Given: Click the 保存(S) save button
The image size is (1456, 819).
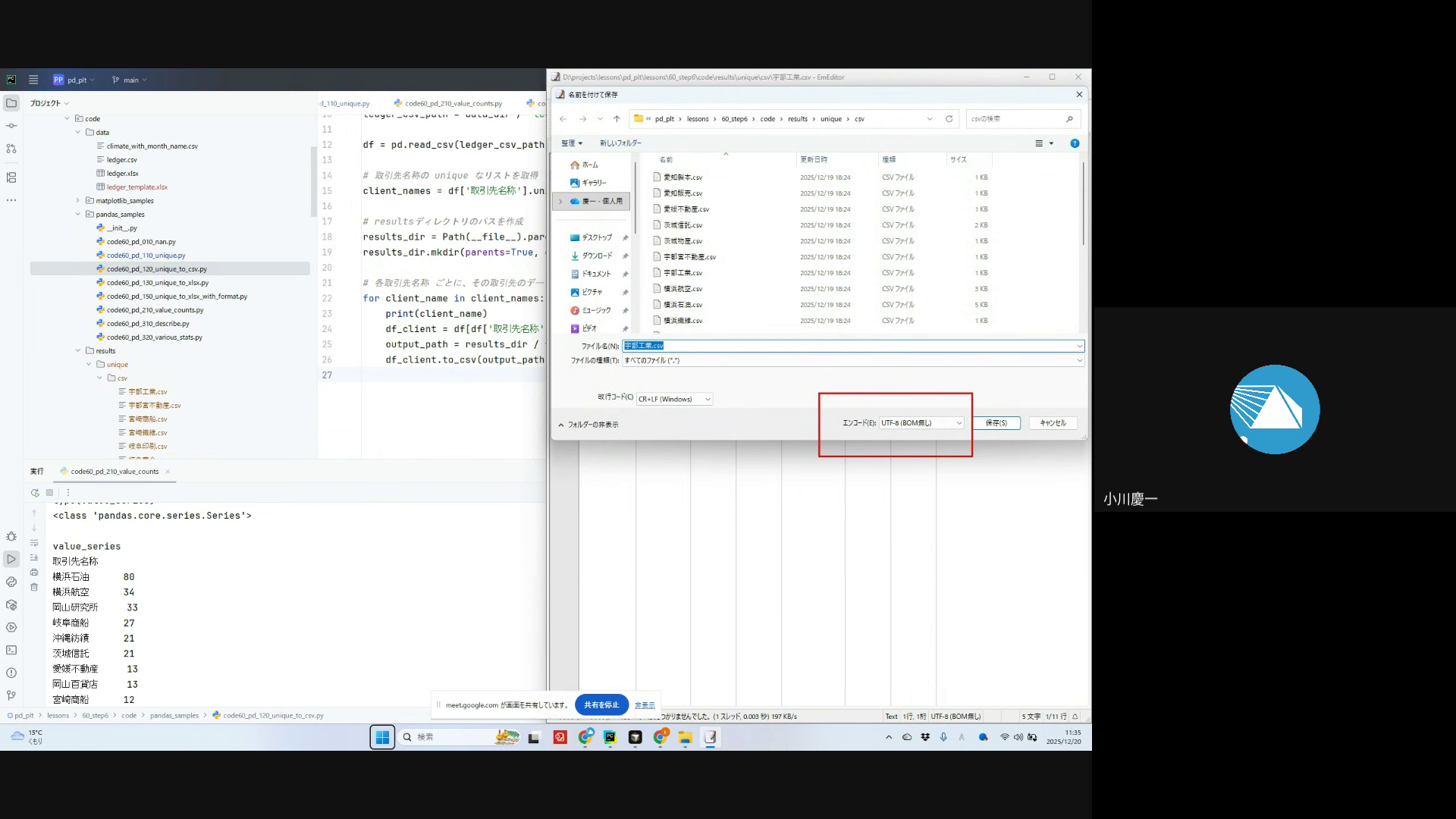Looking at the screenshot, I should tap(996, 423).
